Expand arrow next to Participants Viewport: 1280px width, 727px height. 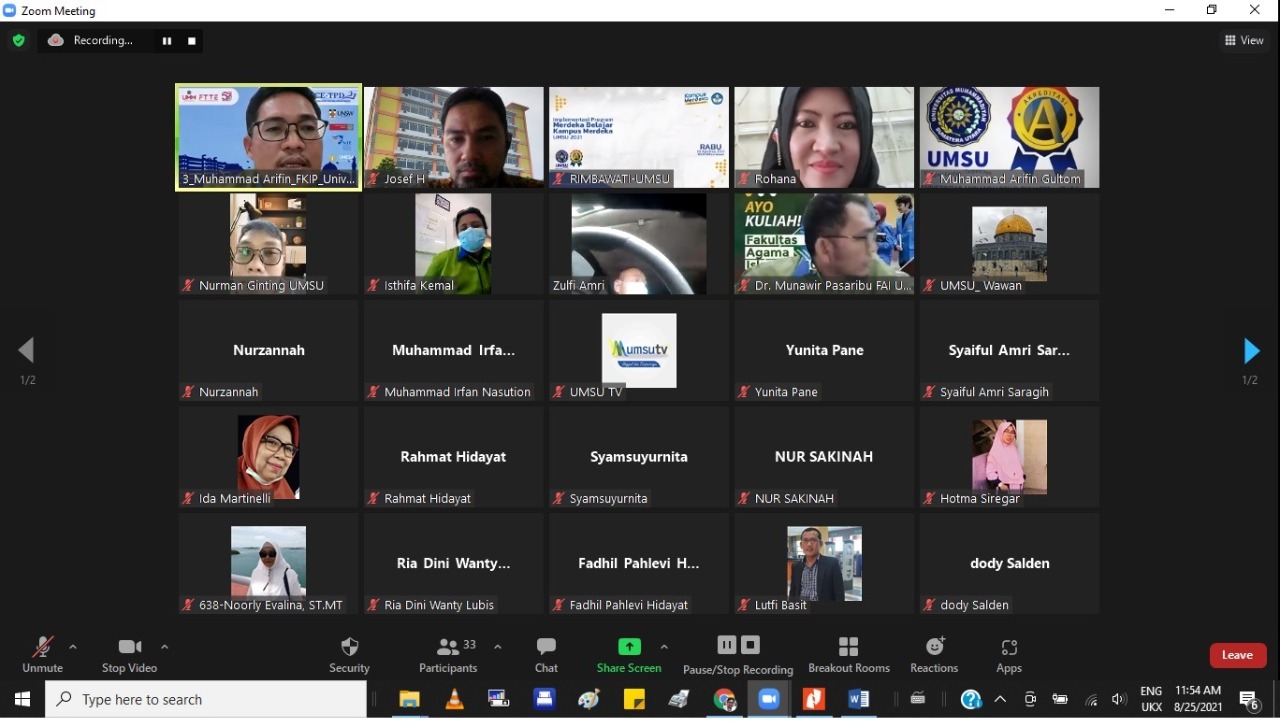click(498, 647)
